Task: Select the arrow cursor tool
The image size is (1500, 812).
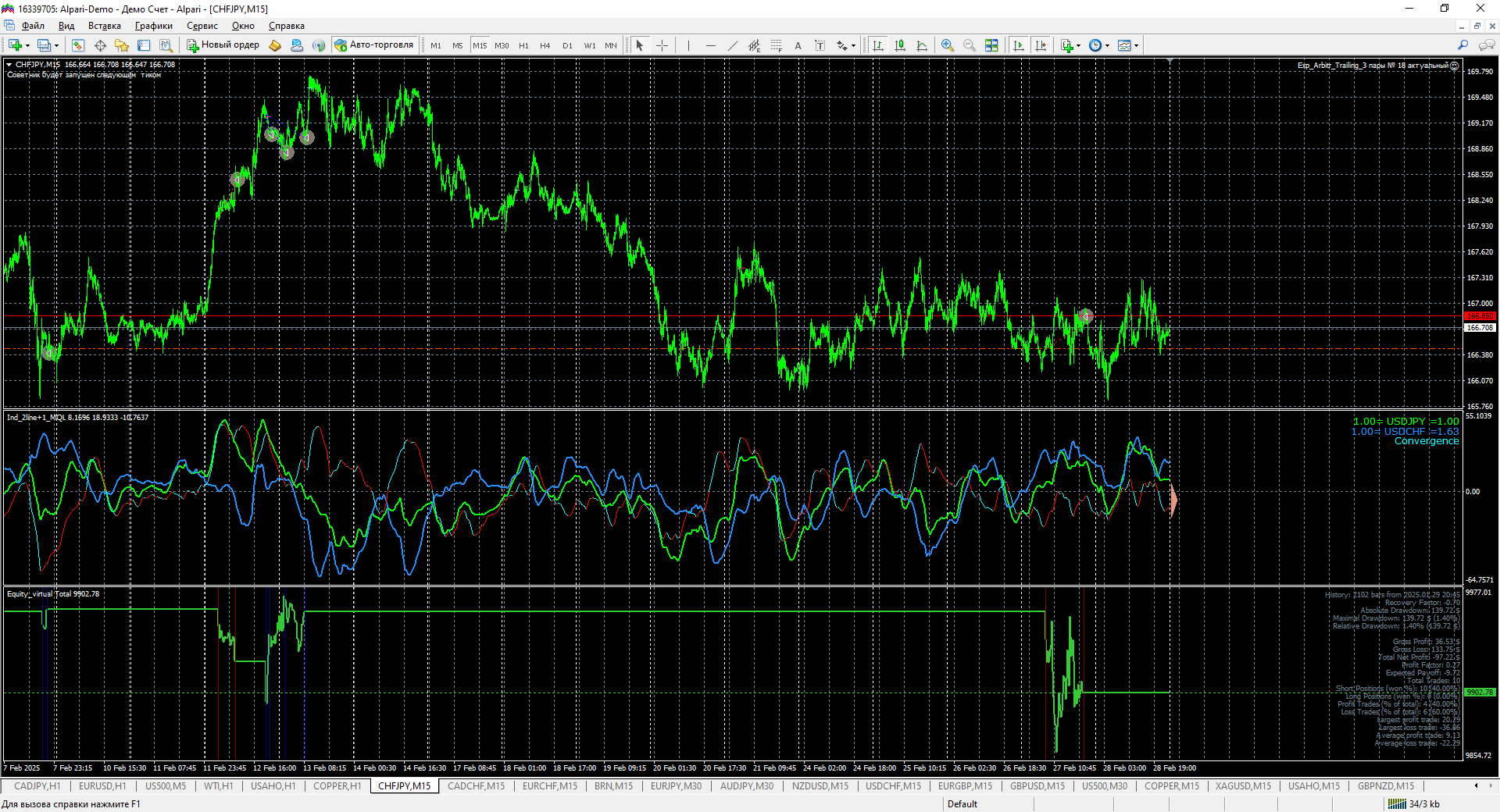Action: coord(640,45)
